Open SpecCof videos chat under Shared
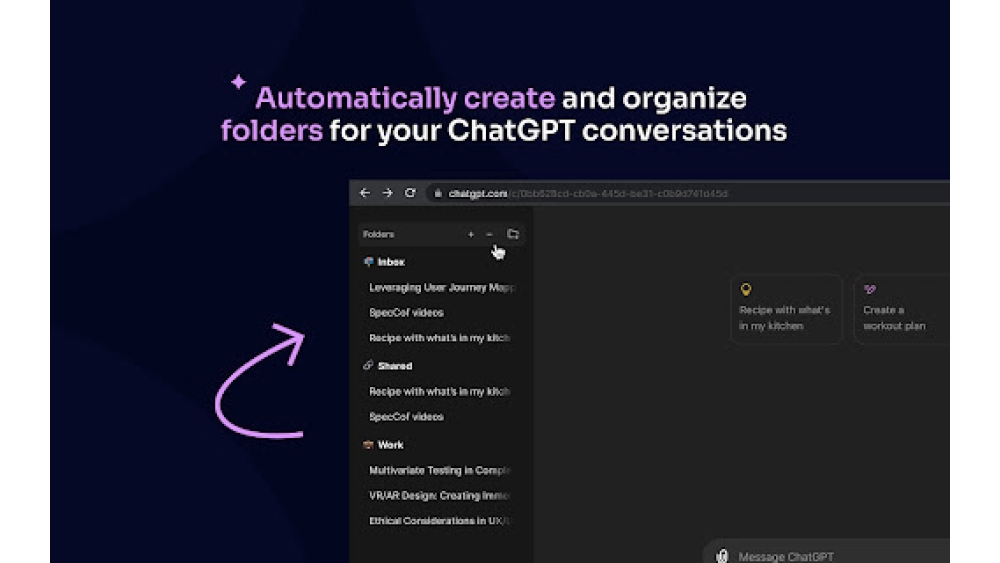The image size is (1000, 563). coord(406,417)
